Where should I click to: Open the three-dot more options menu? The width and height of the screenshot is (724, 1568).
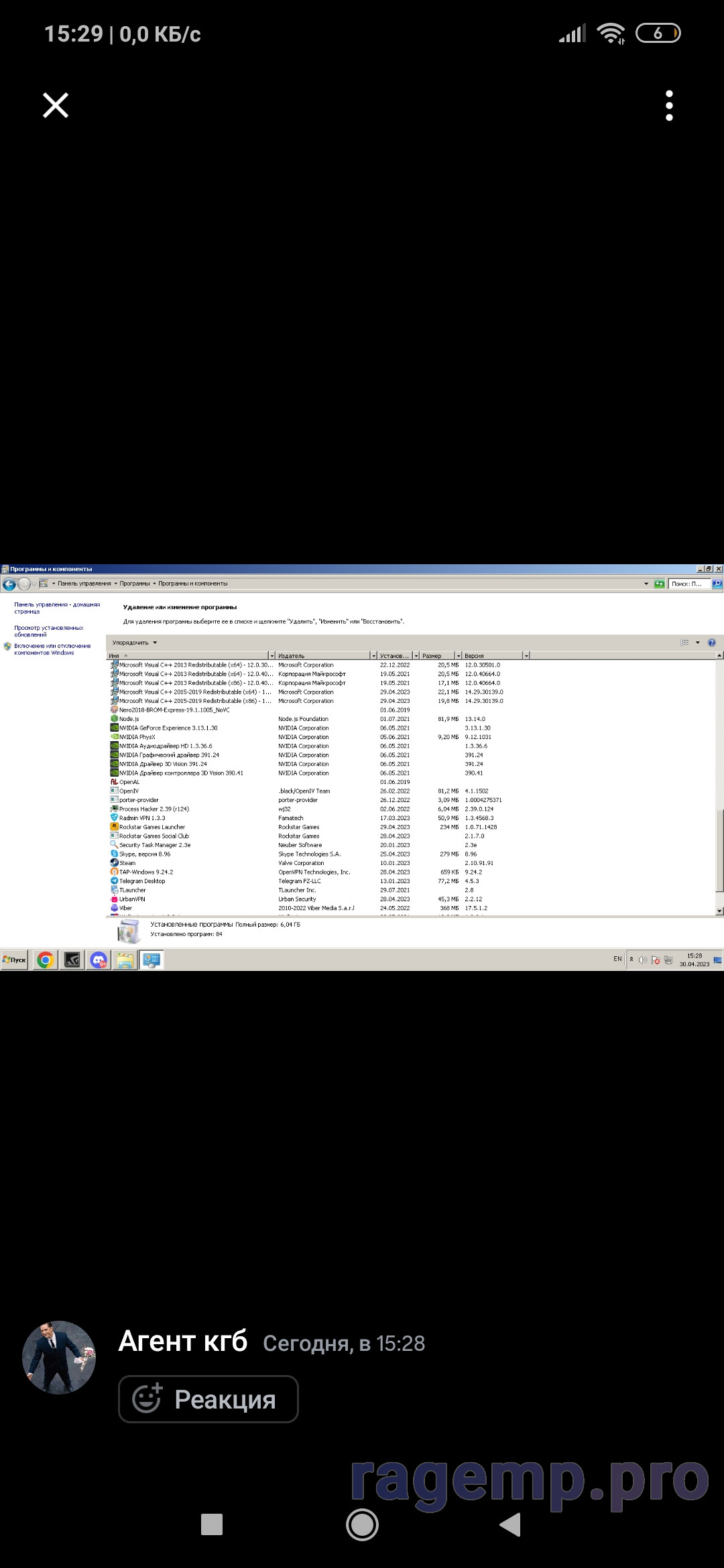tap(669, 106)
